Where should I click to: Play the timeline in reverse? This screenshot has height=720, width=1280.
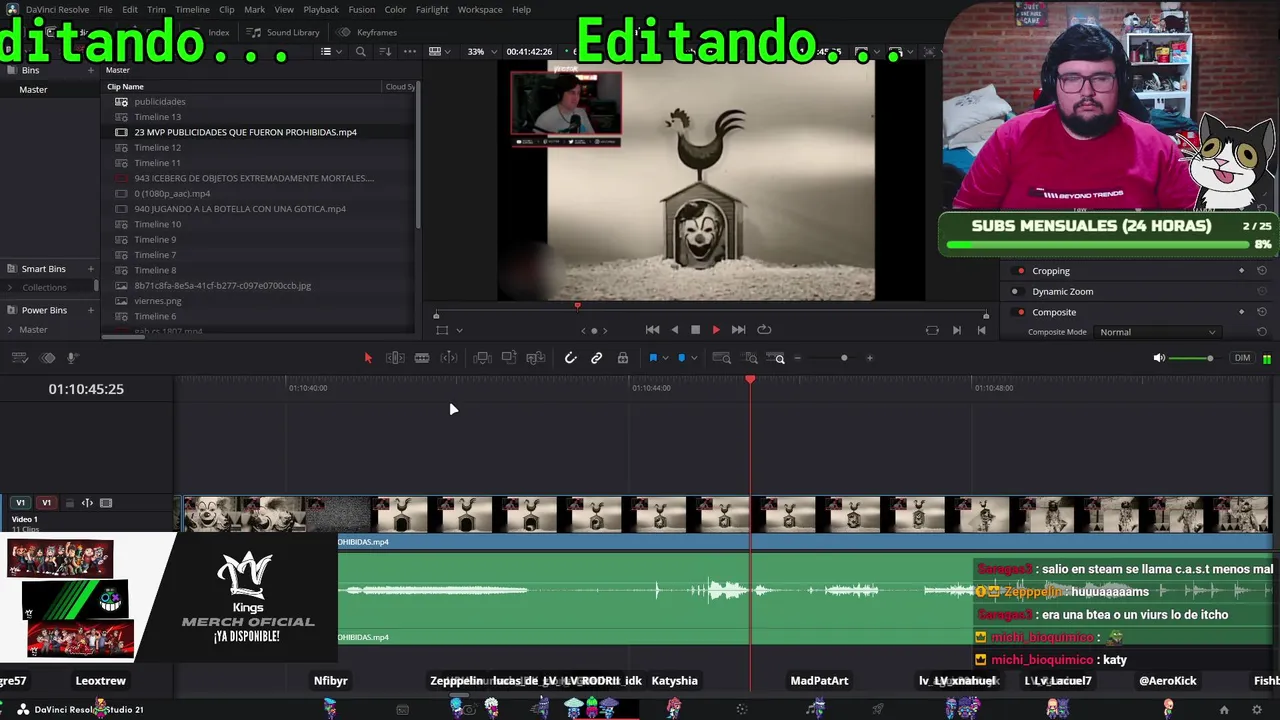[x=674, y=330]
